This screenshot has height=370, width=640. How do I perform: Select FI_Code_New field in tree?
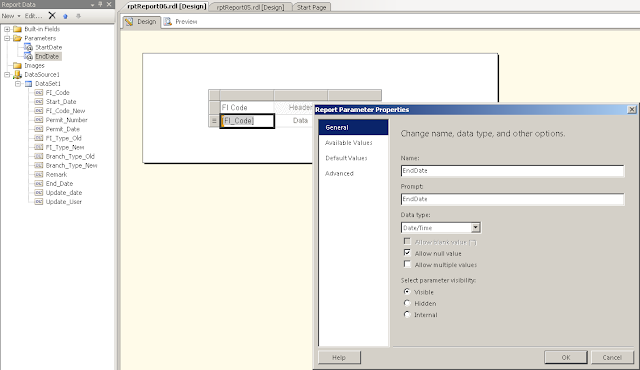tap(65, 111)
